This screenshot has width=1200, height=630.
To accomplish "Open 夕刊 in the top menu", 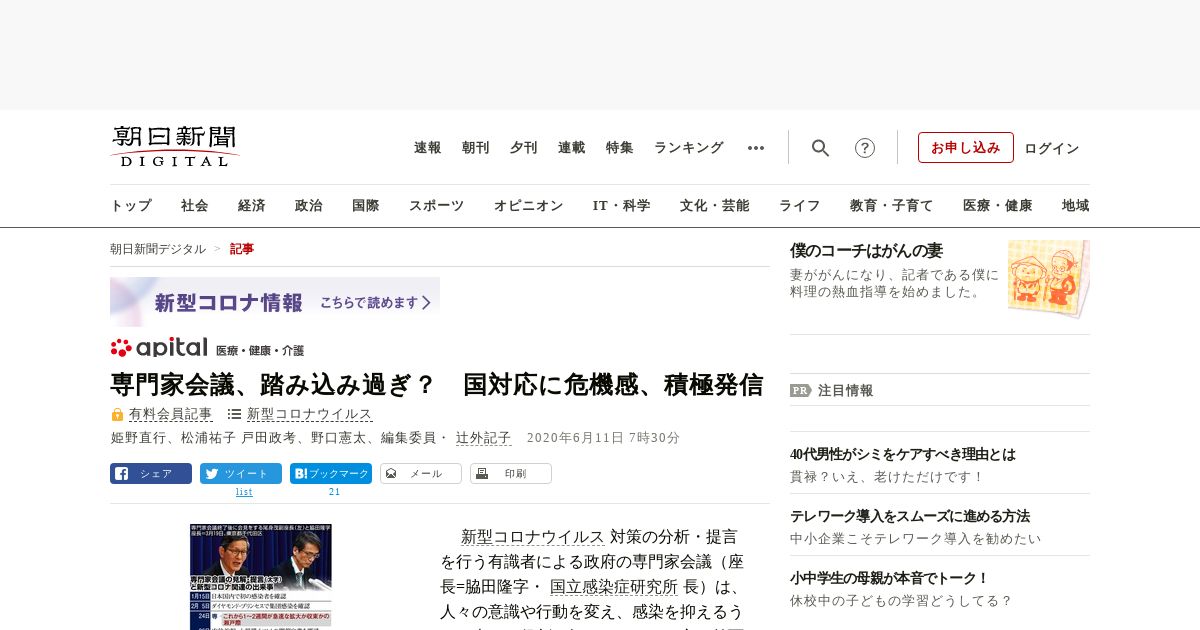I will click(524, 147).
